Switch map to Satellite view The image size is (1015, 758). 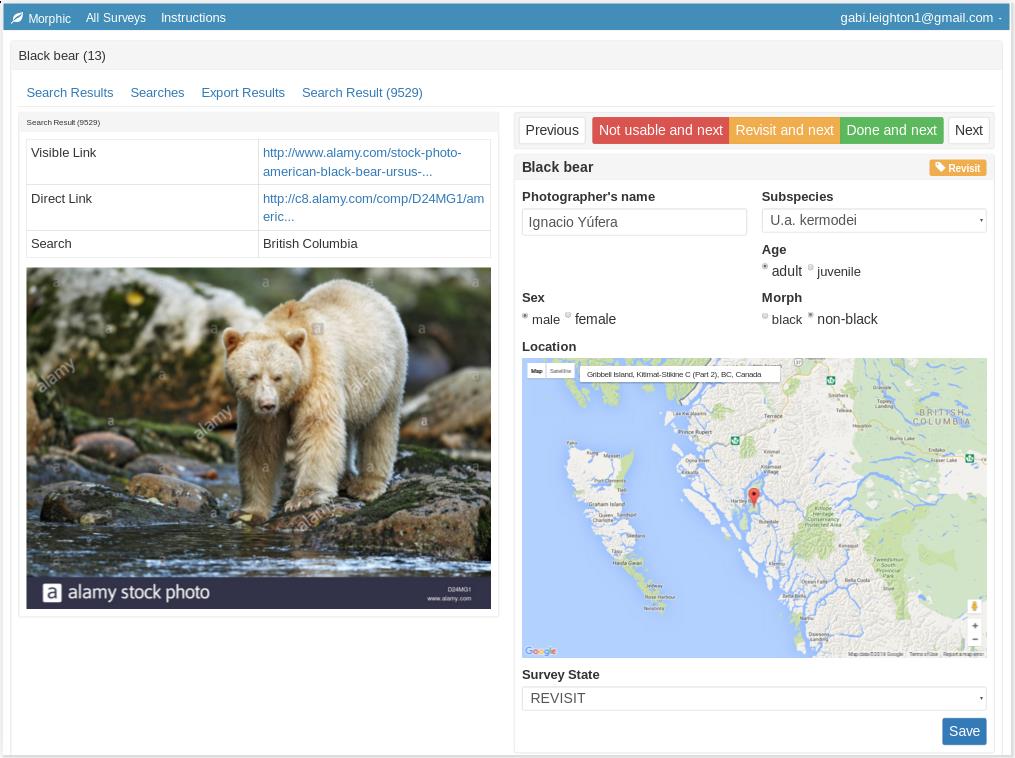(x=561, y=371)
